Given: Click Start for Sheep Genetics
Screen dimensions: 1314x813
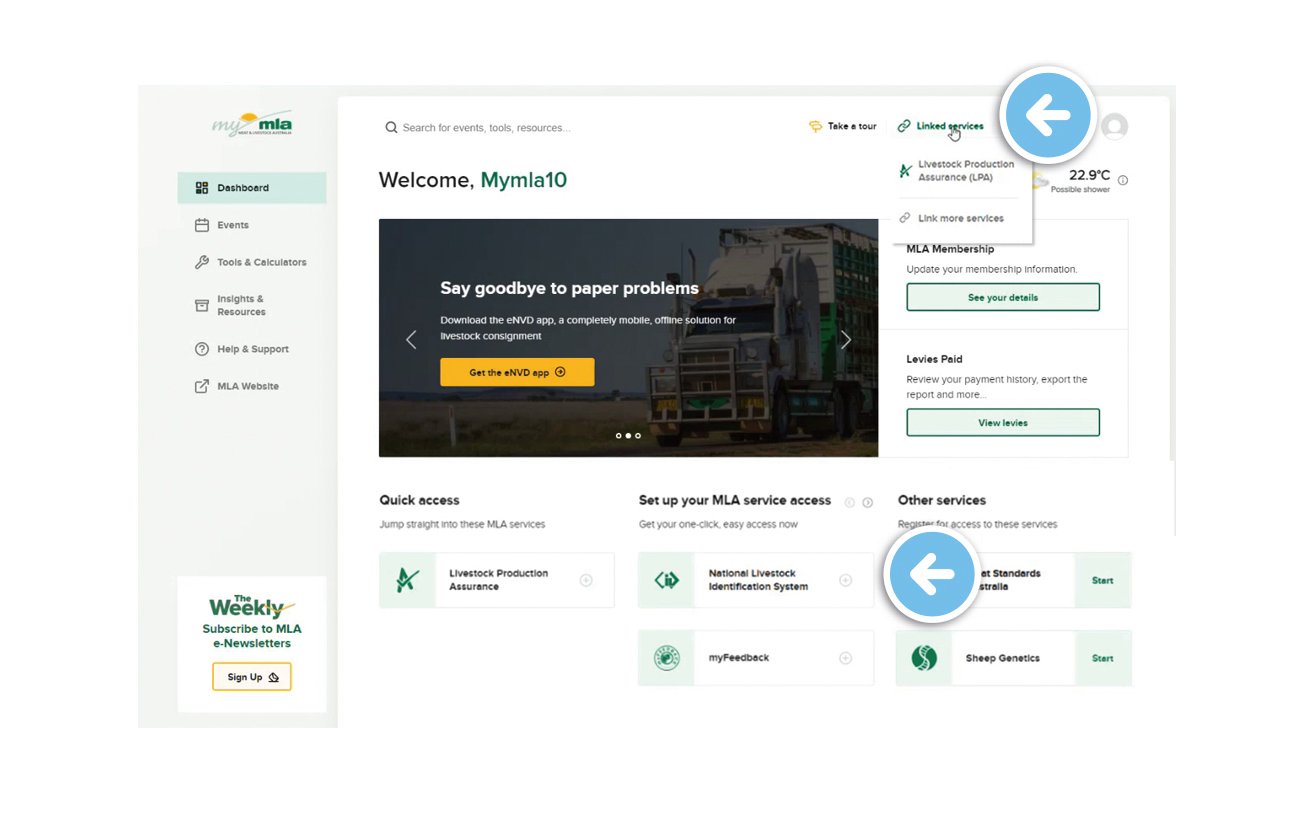Looking at the screenshot, I should [x=1103, y=658].
